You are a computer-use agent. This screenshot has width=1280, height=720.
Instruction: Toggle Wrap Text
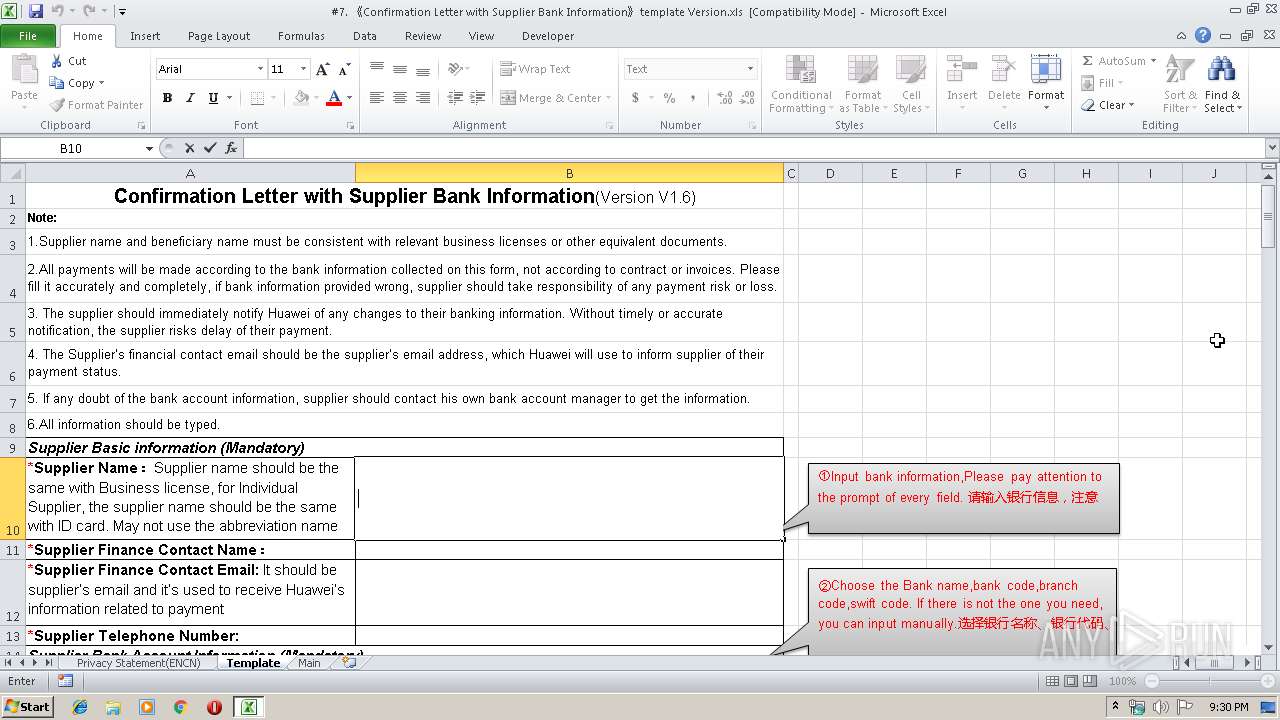[536, 69]
